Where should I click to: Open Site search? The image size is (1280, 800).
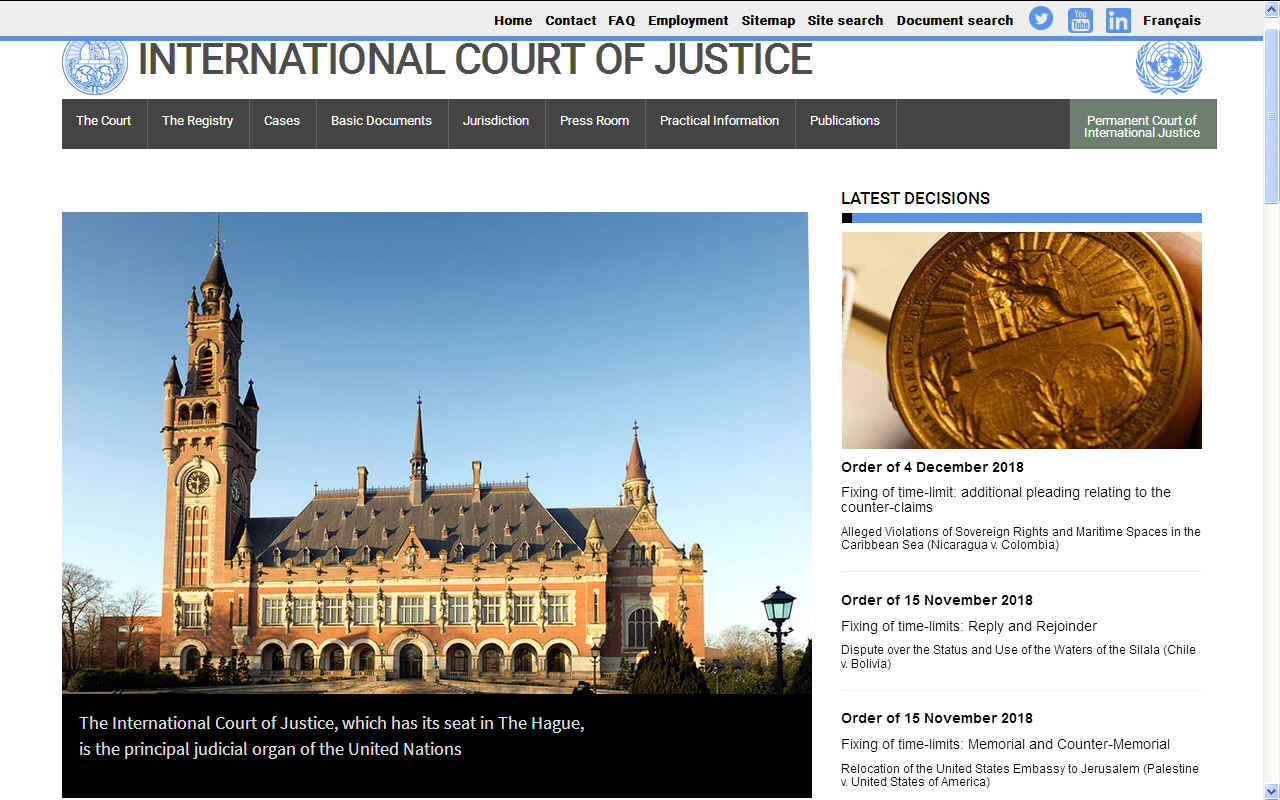[845, 20]
